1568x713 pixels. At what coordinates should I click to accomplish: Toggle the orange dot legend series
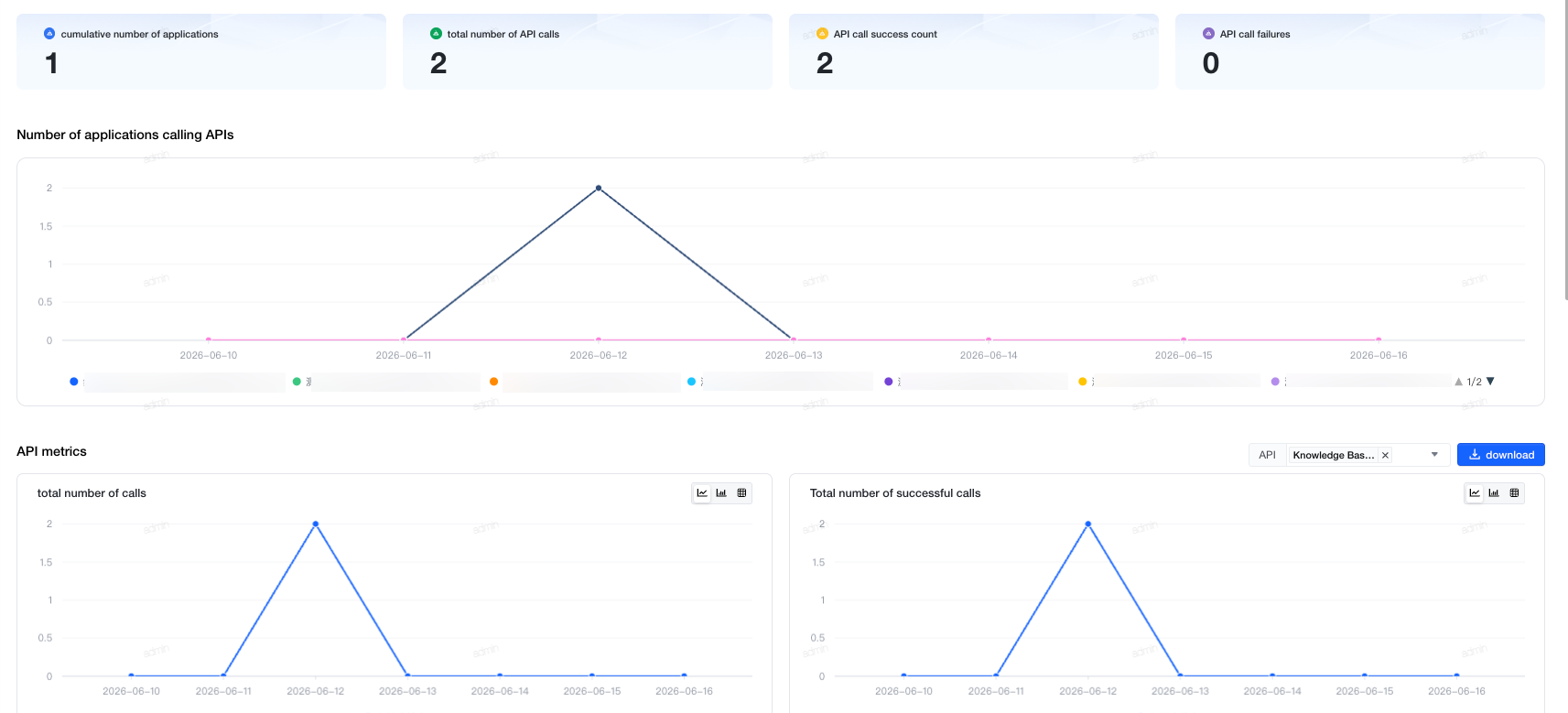(x=493, y=382)
